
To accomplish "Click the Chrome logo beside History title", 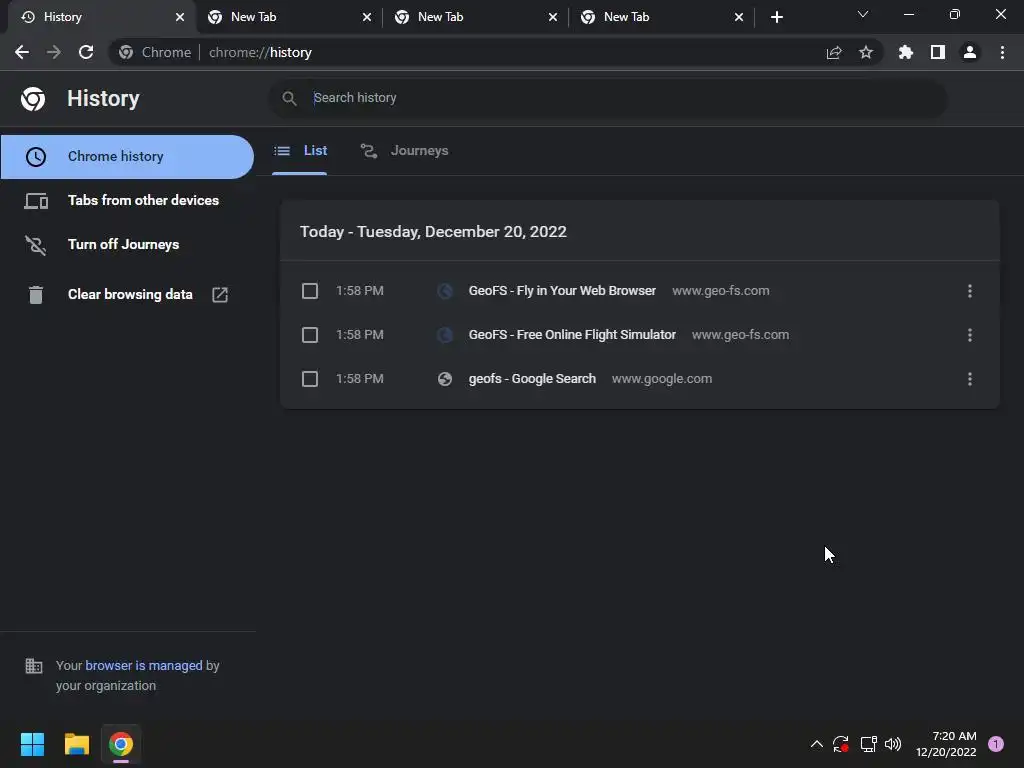I will coord(33,99).
